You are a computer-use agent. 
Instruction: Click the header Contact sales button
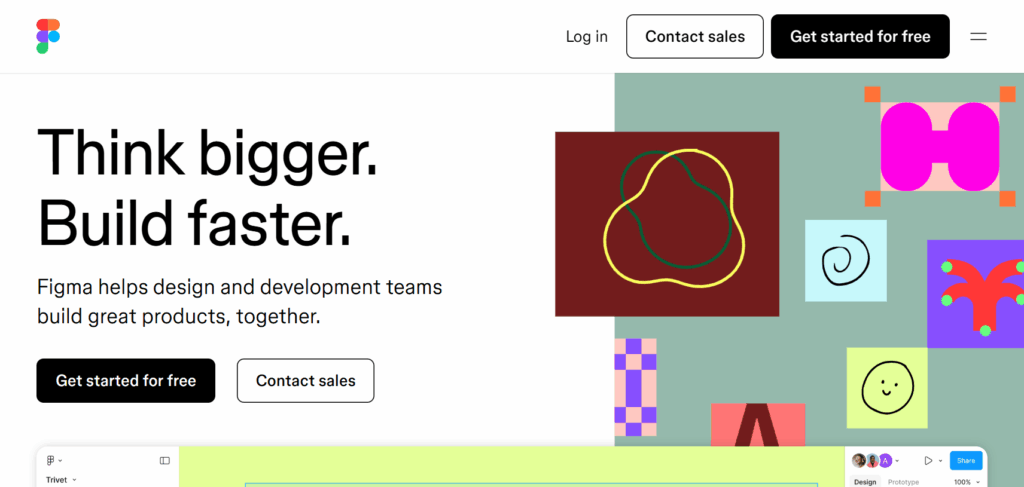coord(695,37)
